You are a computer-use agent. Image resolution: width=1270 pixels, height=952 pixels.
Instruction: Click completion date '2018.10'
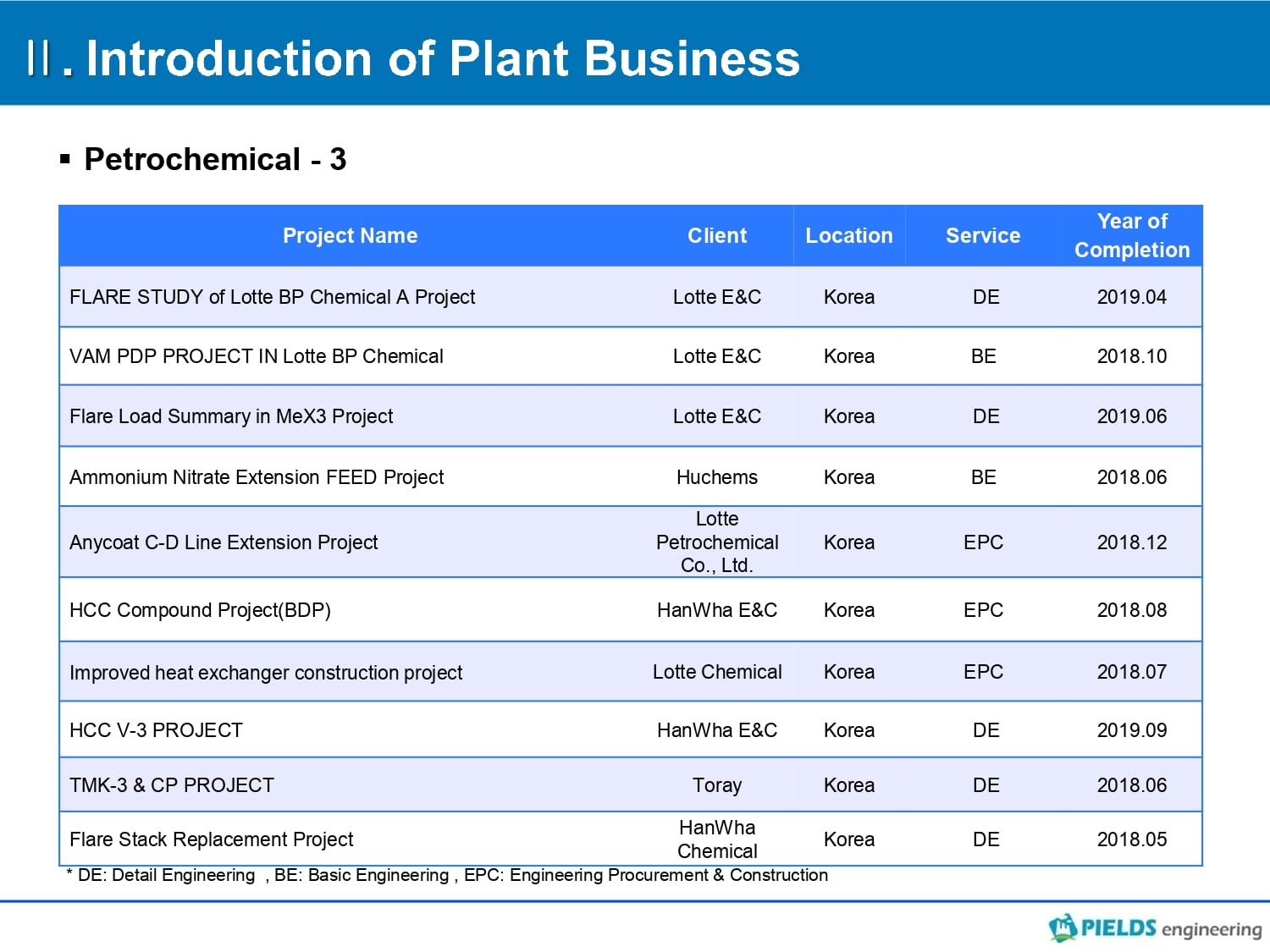tap(1132, 356)
